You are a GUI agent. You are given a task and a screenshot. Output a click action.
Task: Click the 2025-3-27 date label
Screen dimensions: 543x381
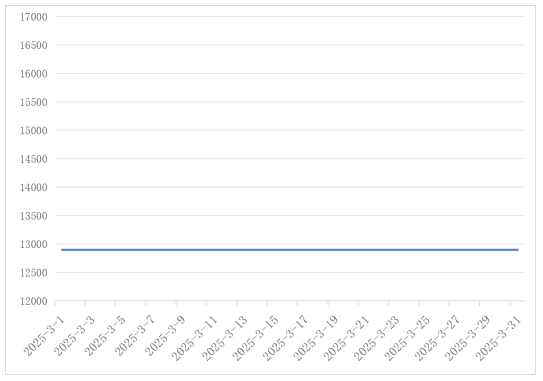(x=437, y=338)
